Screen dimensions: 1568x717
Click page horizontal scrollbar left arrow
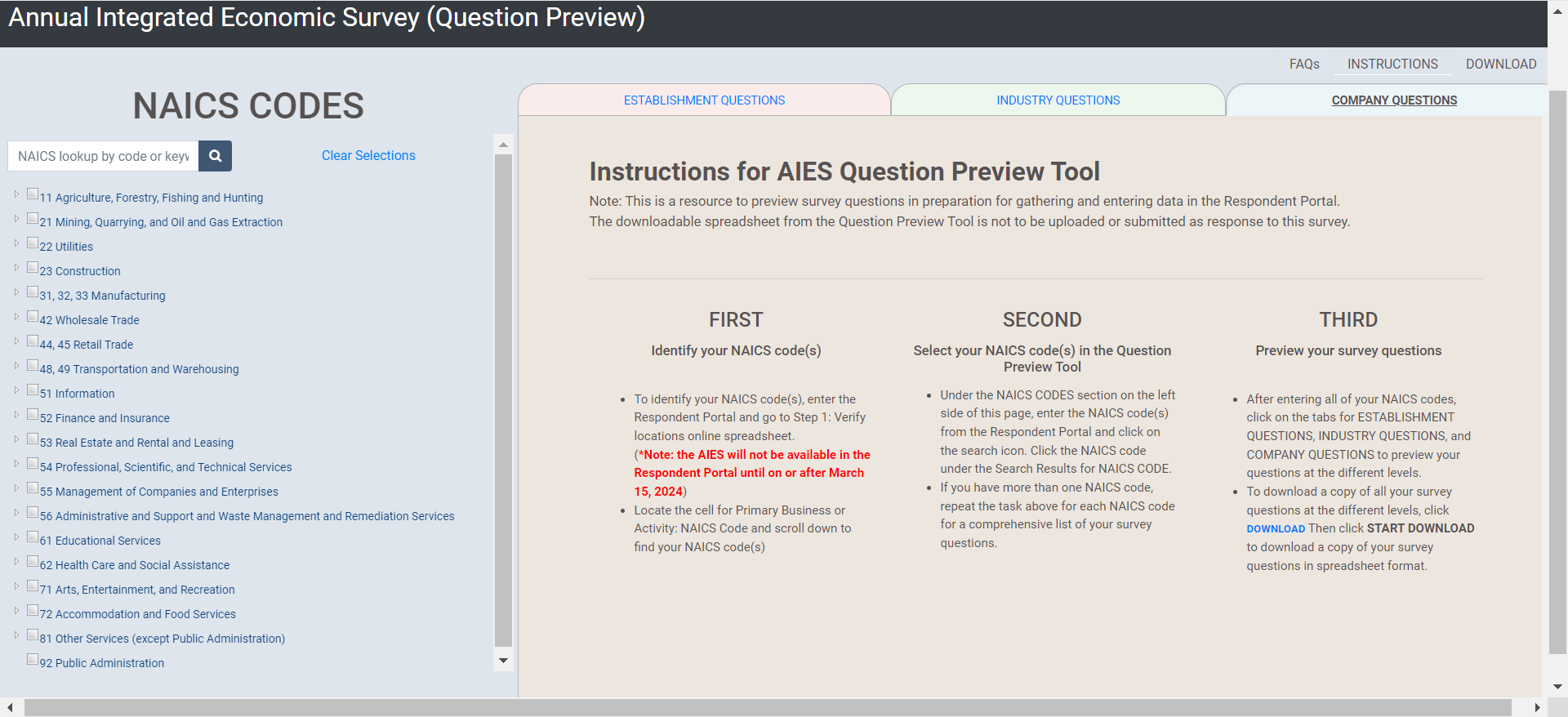(x=10, y=708)
